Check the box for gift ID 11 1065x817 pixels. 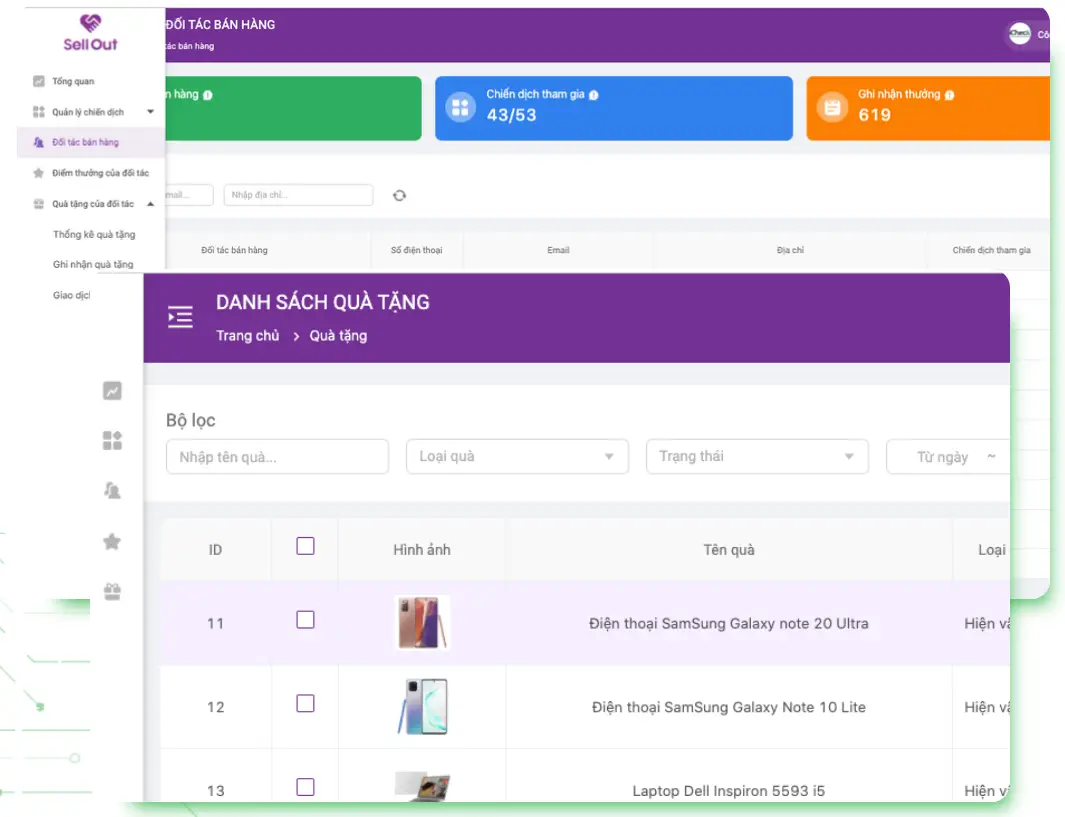pyautogui.click(x=306, y=620)
